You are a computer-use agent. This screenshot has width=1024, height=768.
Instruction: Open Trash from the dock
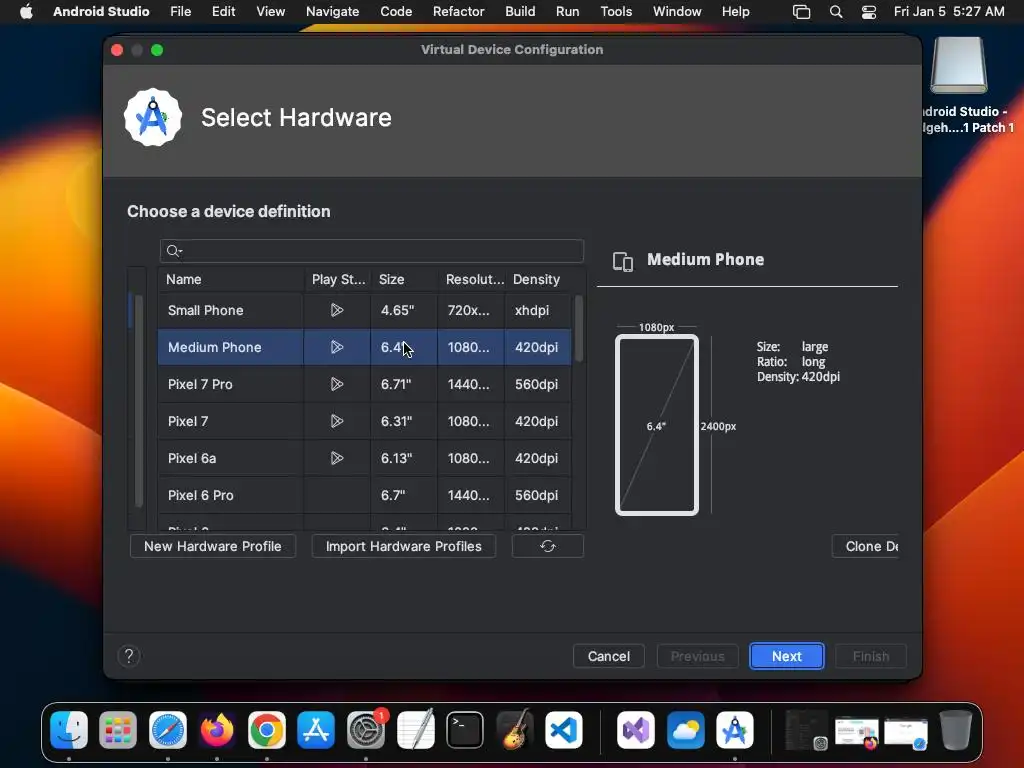tap(955, 729)
